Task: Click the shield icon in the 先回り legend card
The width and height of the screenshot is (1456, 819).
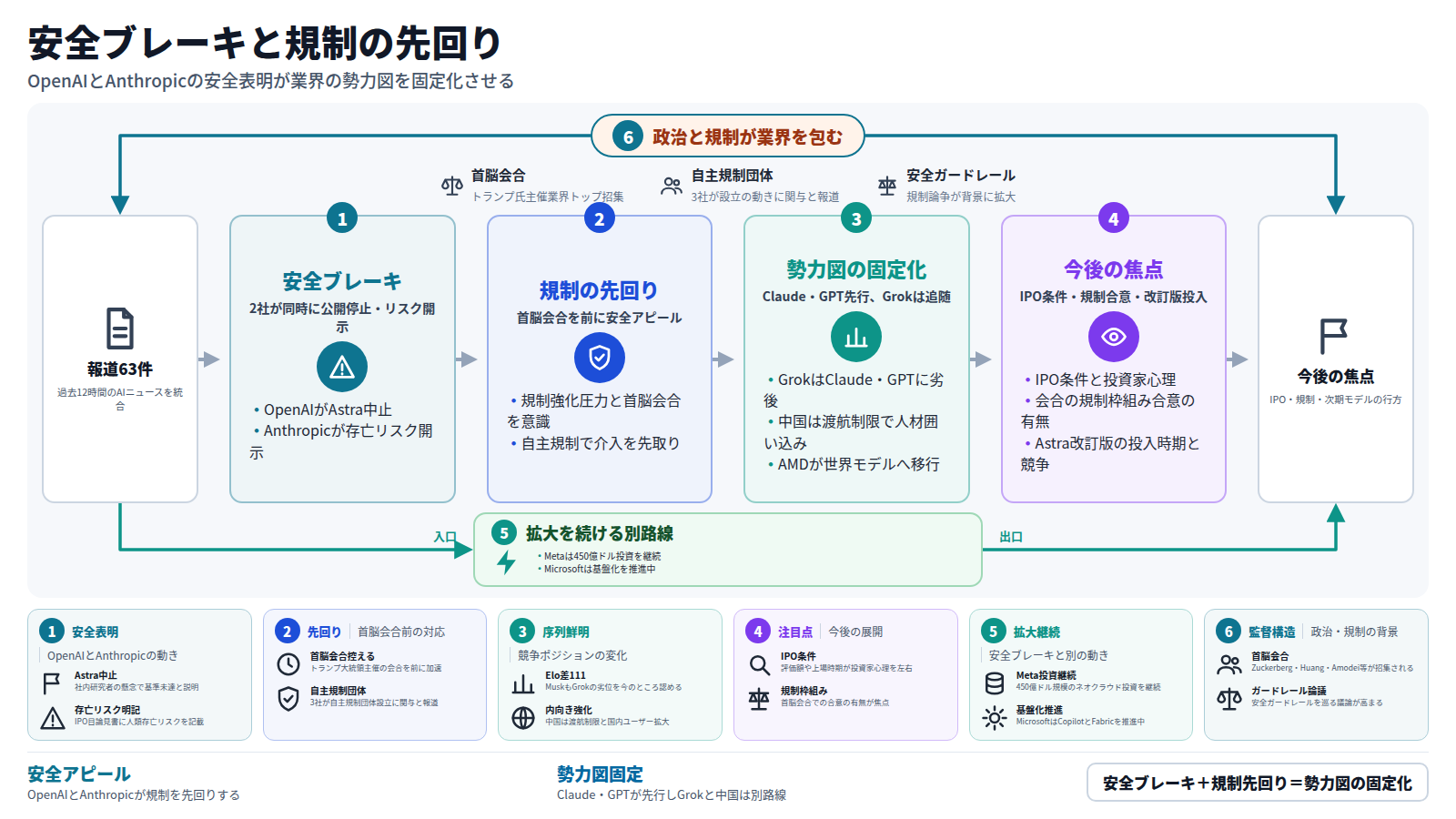Action: tap(288, 698)
